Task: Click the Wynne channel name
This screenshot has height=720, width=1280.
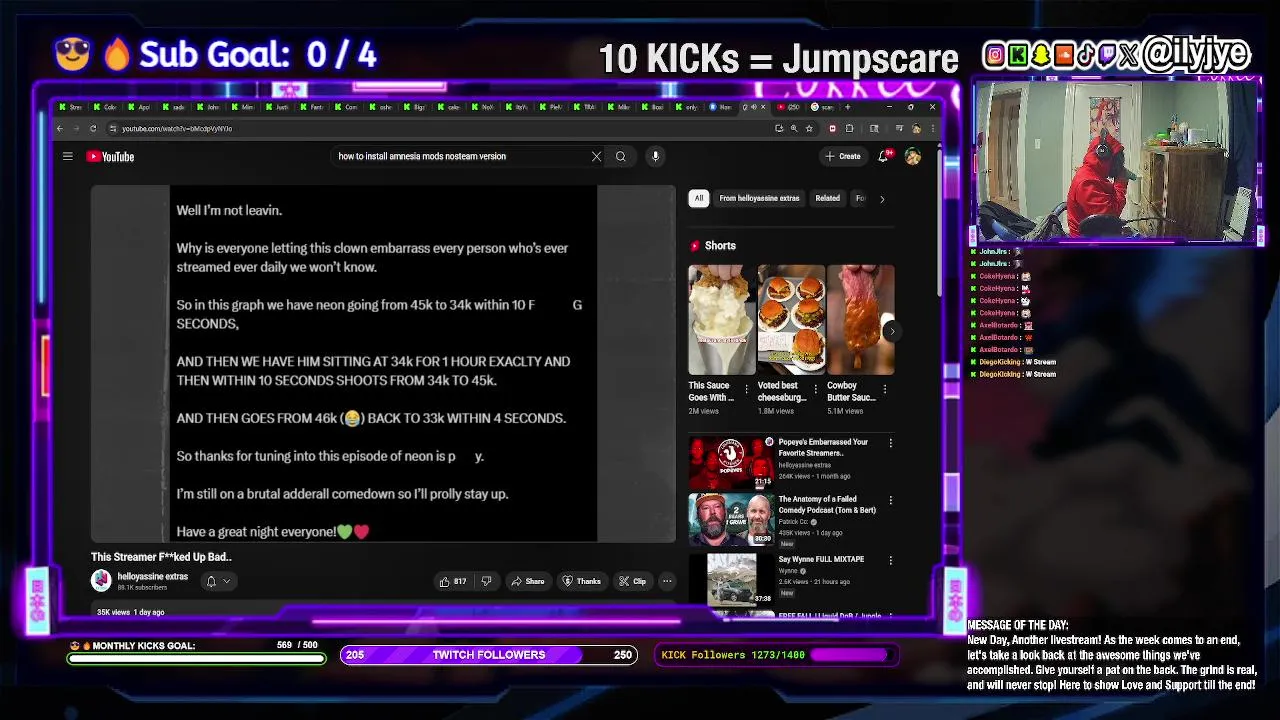Action: 790,571
